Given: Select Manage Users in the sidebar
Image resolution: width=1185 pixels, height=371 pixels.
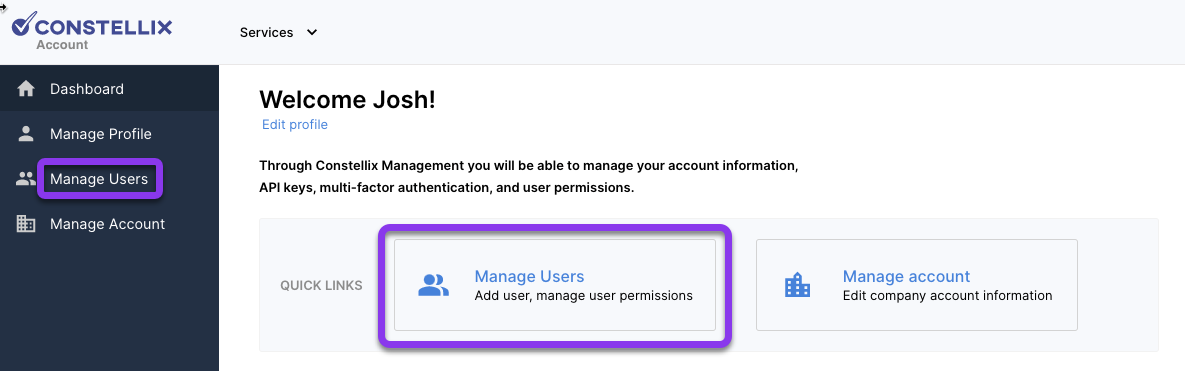Looking at the screenshot, I should tap(99, 179).
